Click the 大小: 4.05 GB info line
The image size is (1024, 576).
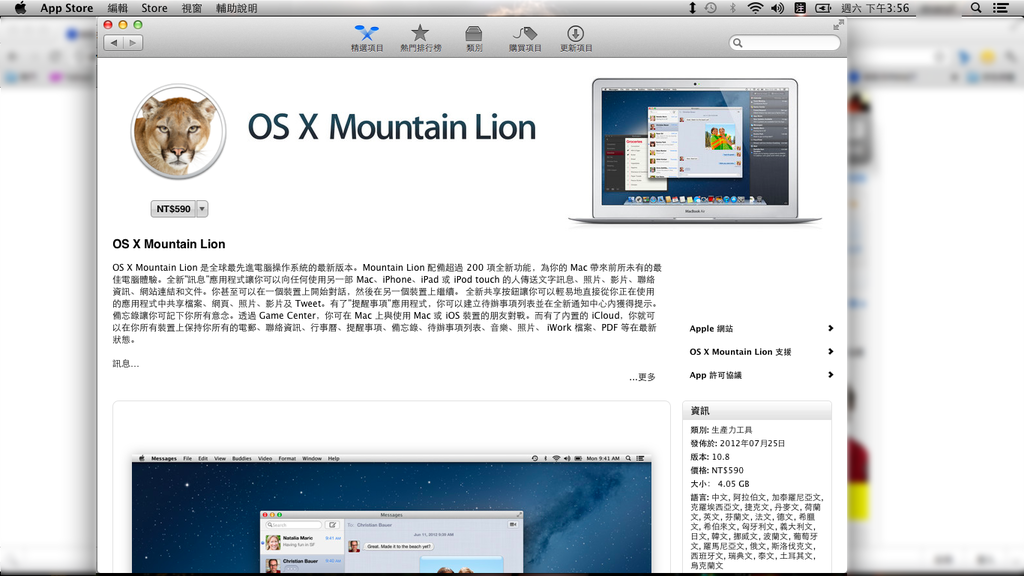[720, 484]
